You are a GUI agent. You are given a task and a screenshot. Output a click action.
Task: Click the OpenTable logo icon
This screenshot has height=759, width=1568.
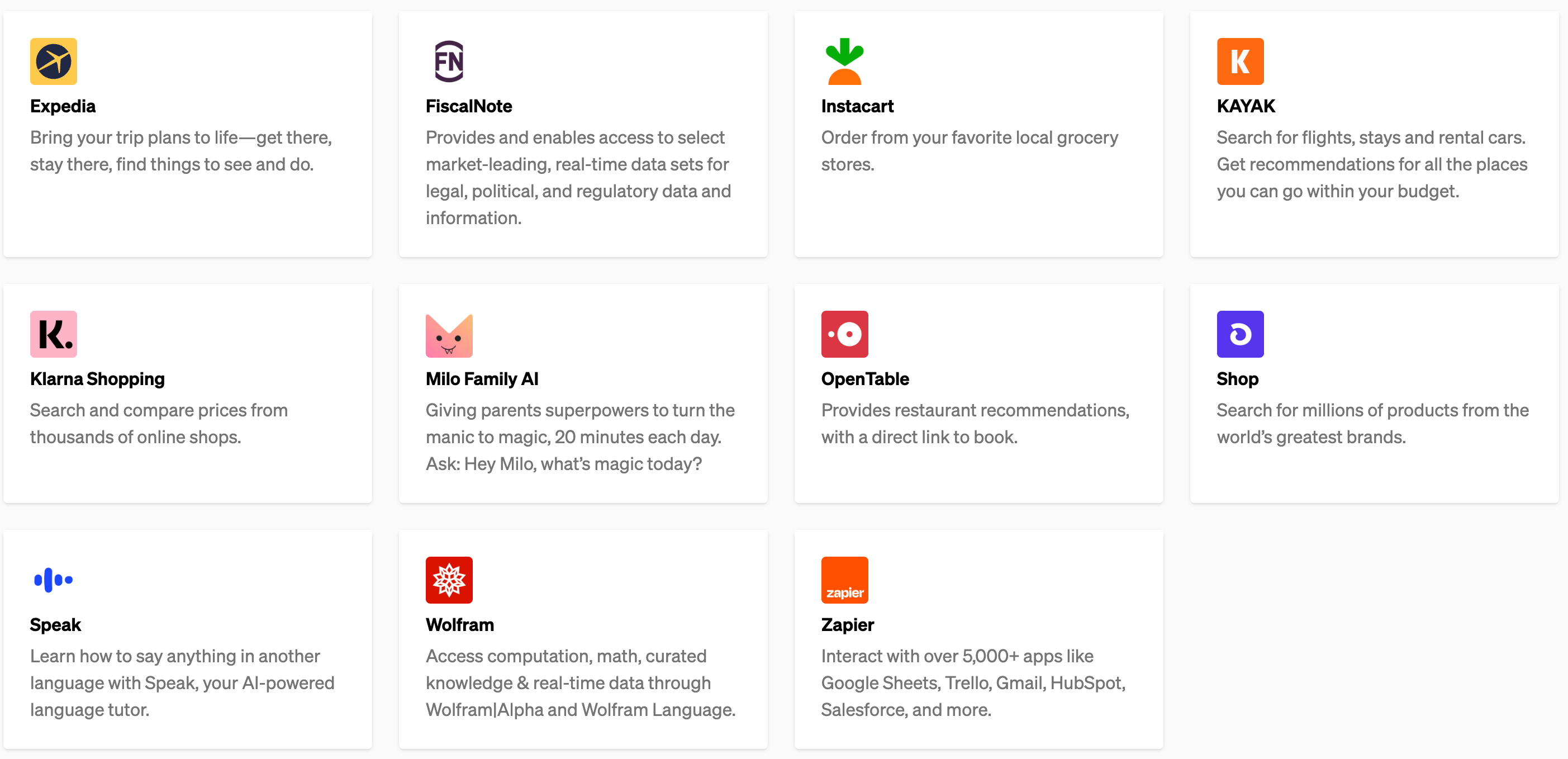tap(844, 334)
